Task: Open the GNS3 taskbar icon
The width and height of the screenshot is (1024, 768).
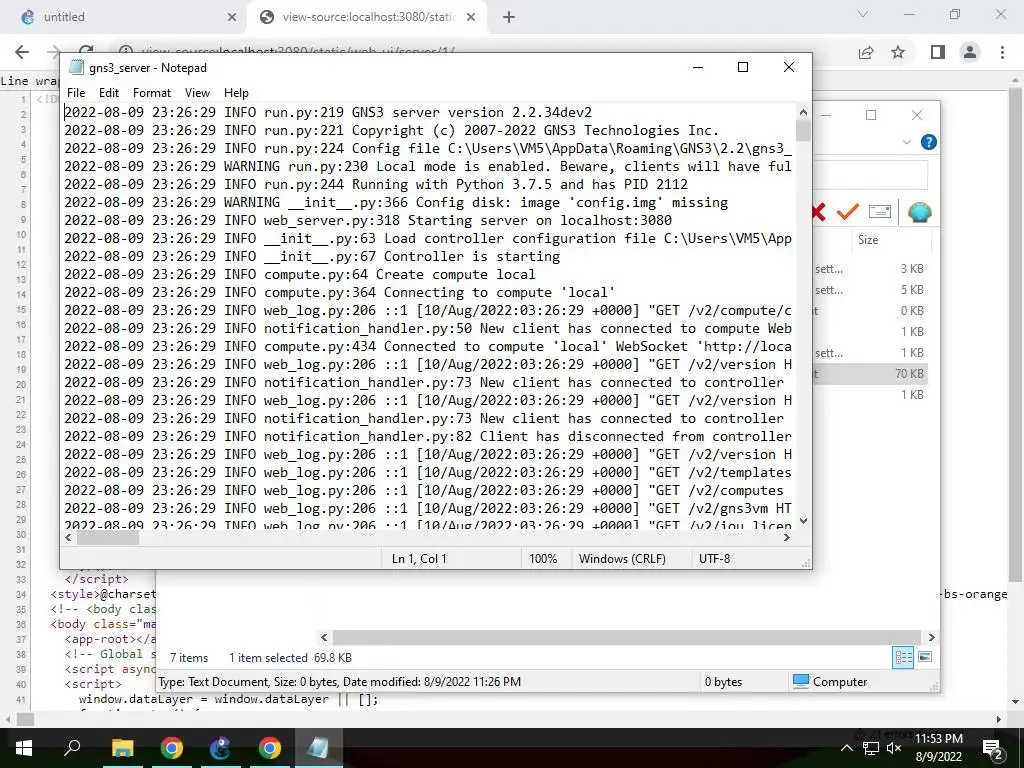Action: (220, 748)
